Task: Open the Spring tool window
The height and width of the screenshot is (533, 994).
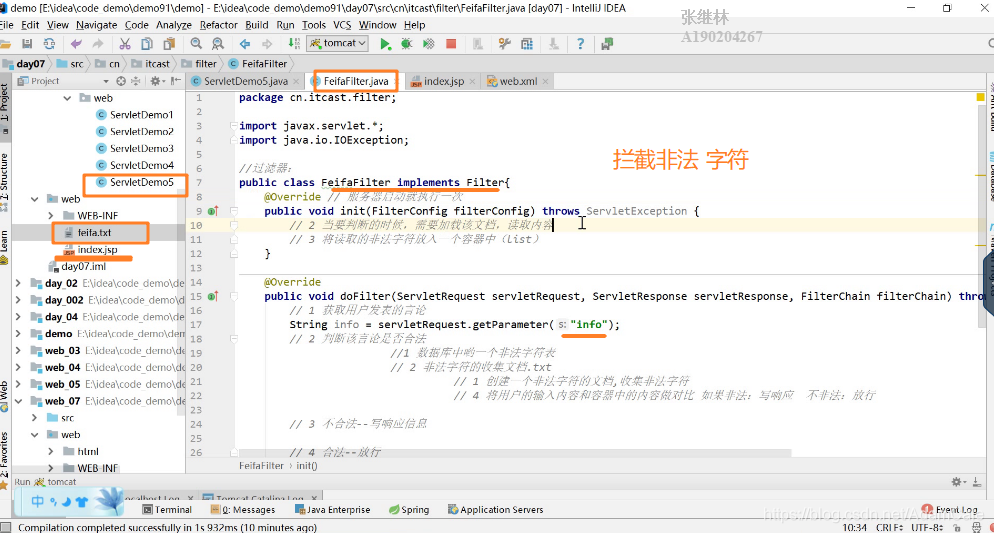Action: coord(409,510)
